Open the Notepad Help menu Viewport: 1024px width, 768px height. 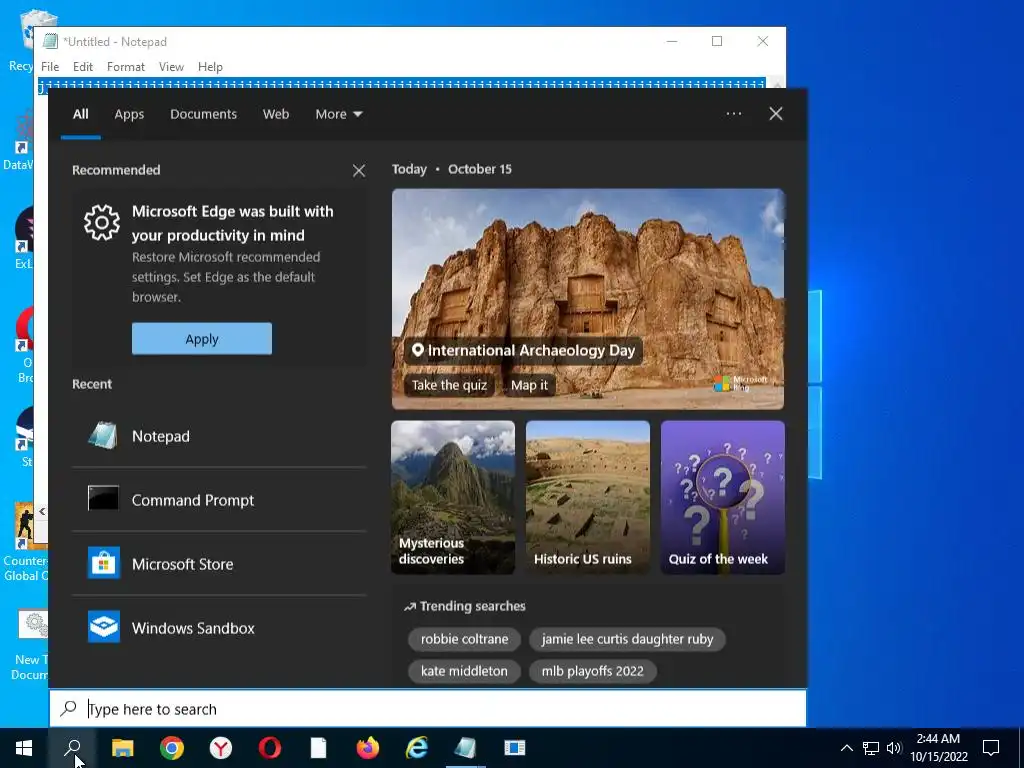click(210, 67)
